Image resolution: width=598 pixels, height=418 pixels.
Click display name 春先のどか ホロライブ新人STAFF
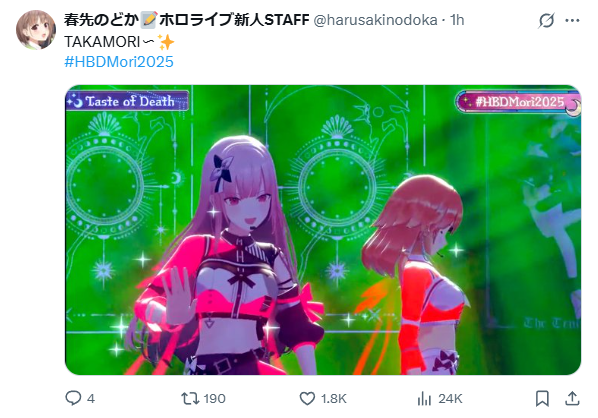(x=186, y=20)
